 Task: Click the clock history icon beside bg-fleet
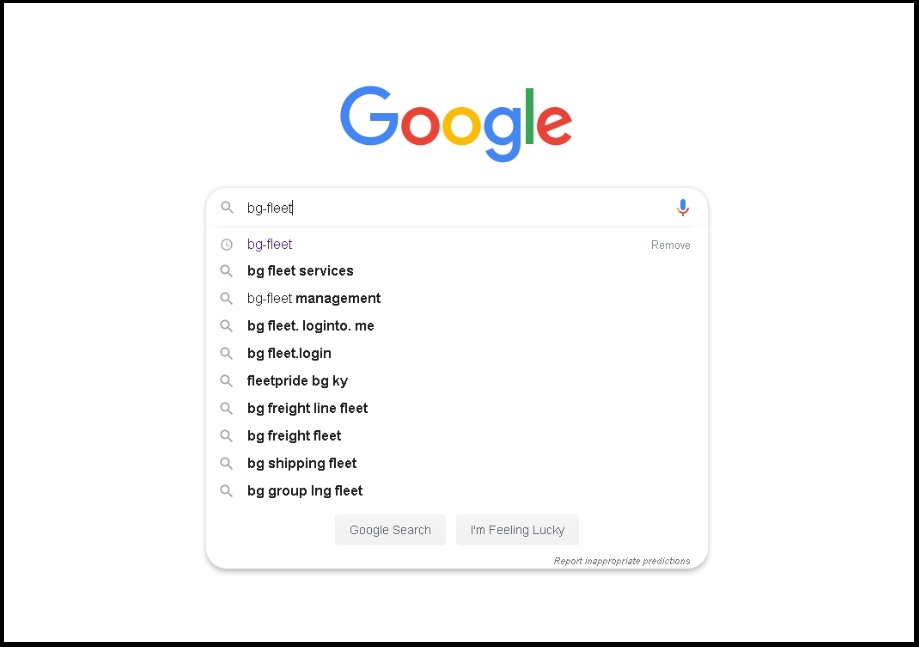point(226,244)
